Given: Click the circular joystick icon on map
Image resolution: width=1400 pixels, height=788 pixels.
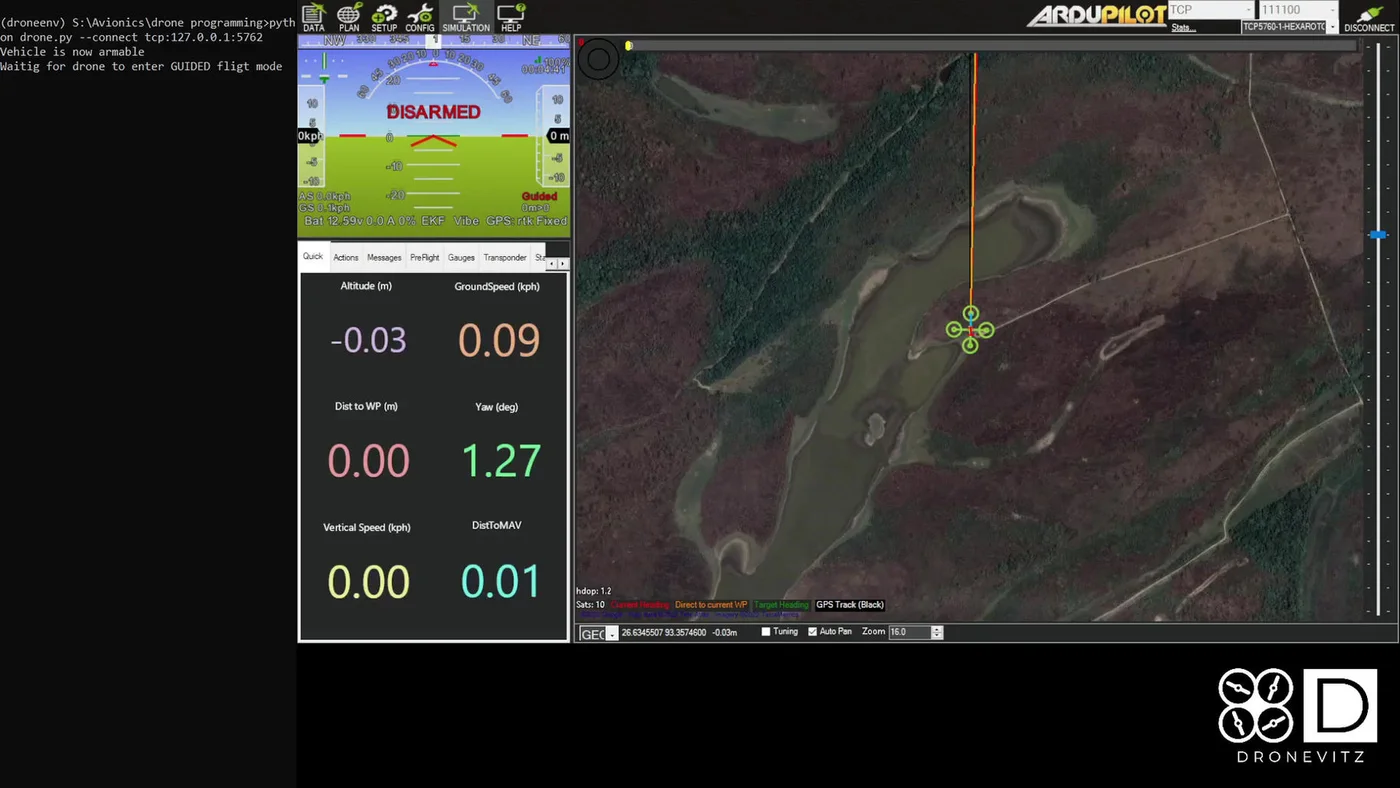Looking at the screenshot, I should tap(598, 59).
